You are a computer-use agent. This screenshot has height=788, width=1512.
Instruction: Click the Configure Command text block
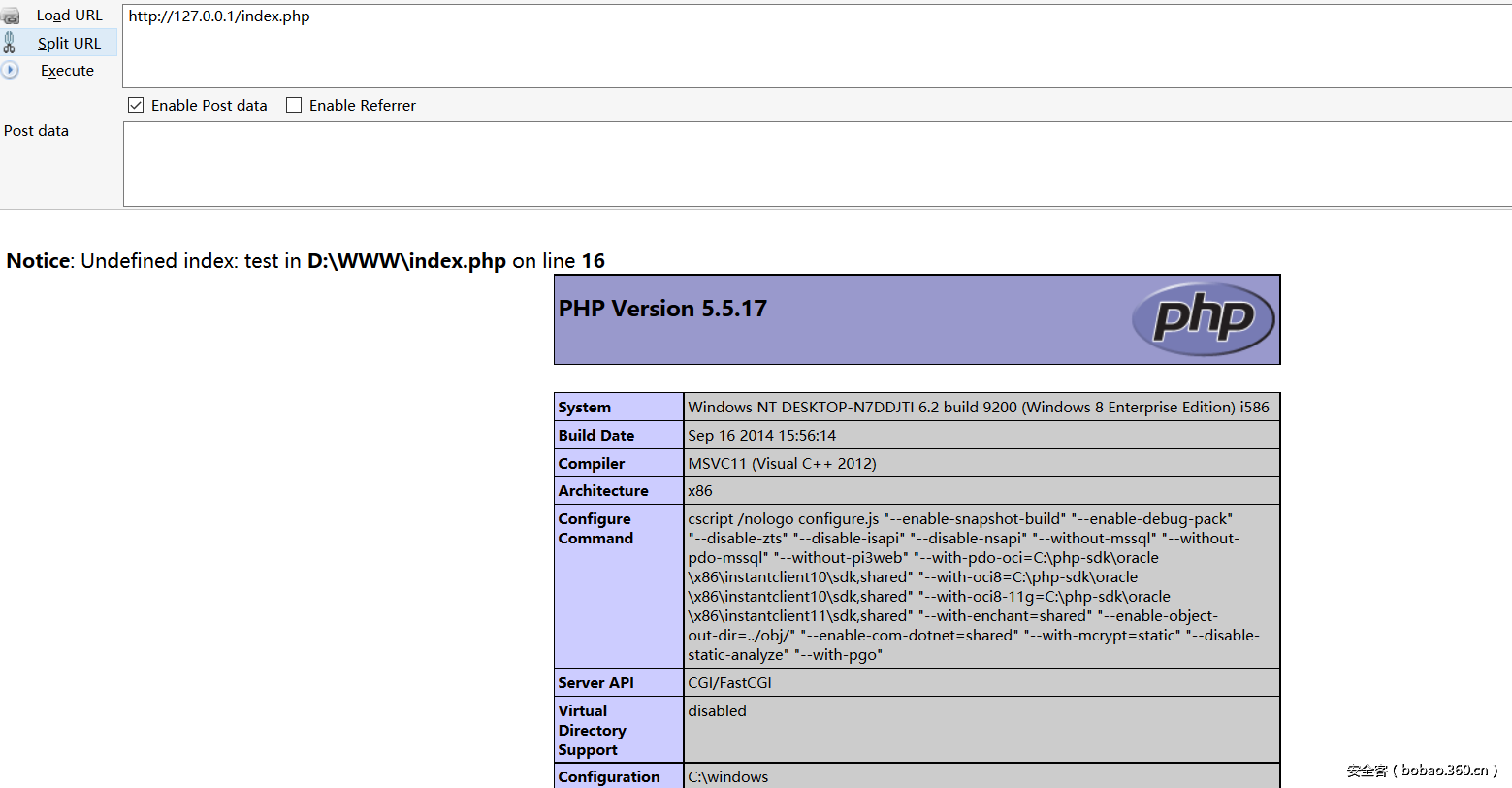click(975, 586)
